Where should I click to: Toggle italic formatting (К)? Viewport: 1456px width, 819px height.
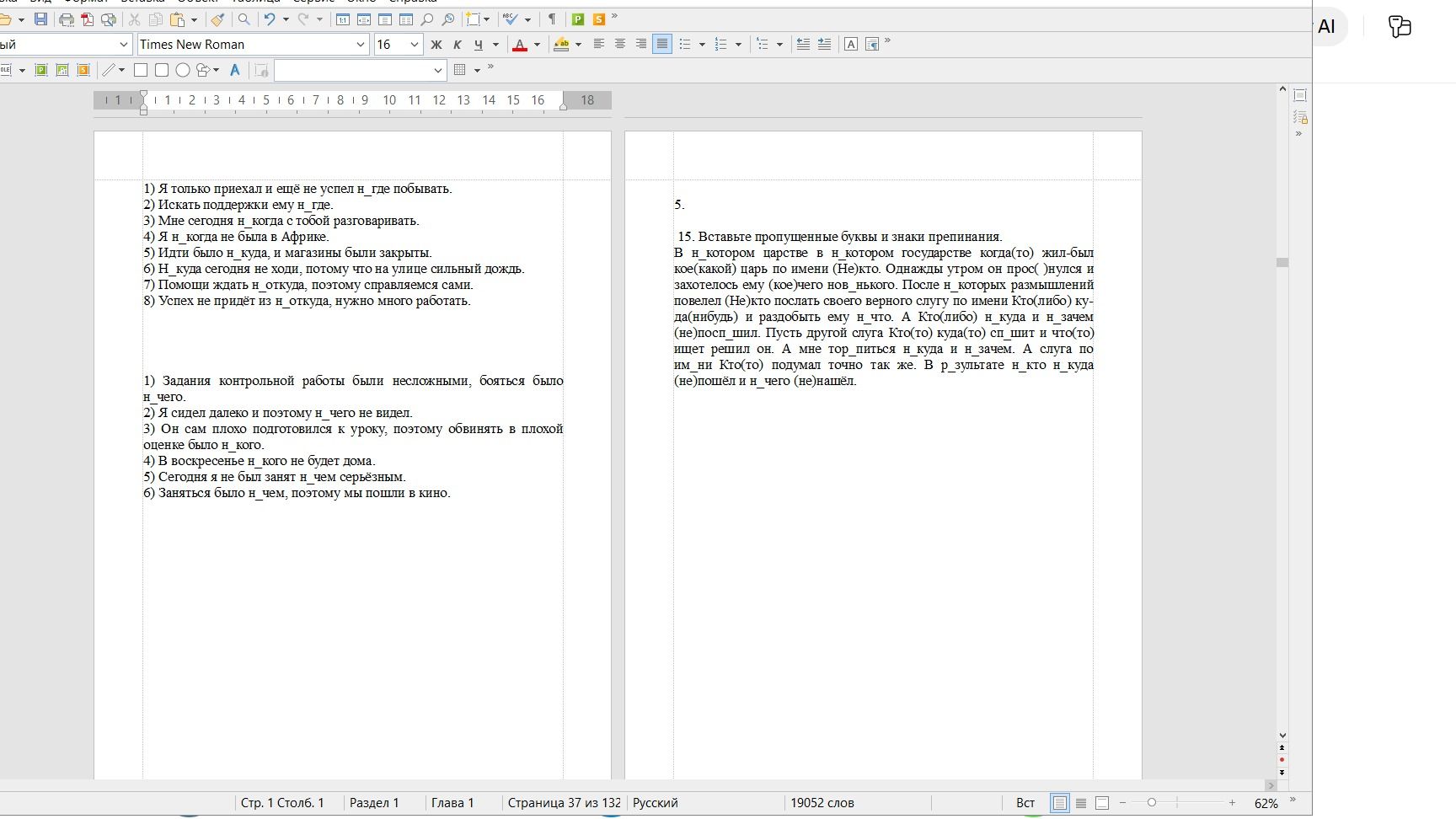tap(458, 45)
